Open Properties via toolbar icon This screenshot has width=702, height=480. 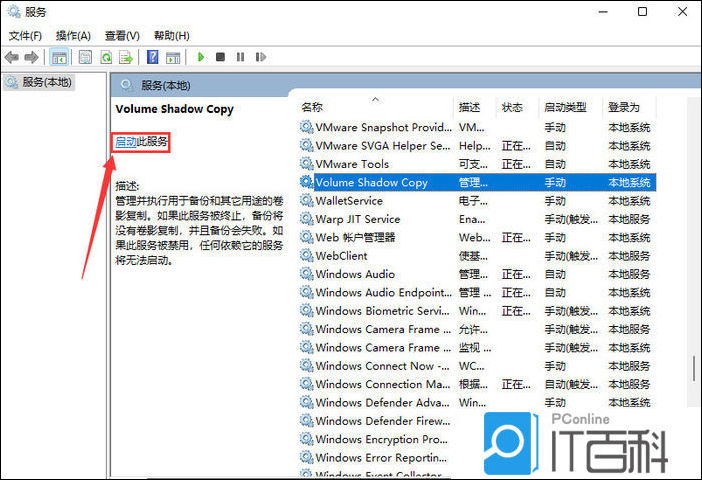click(85, 57)
